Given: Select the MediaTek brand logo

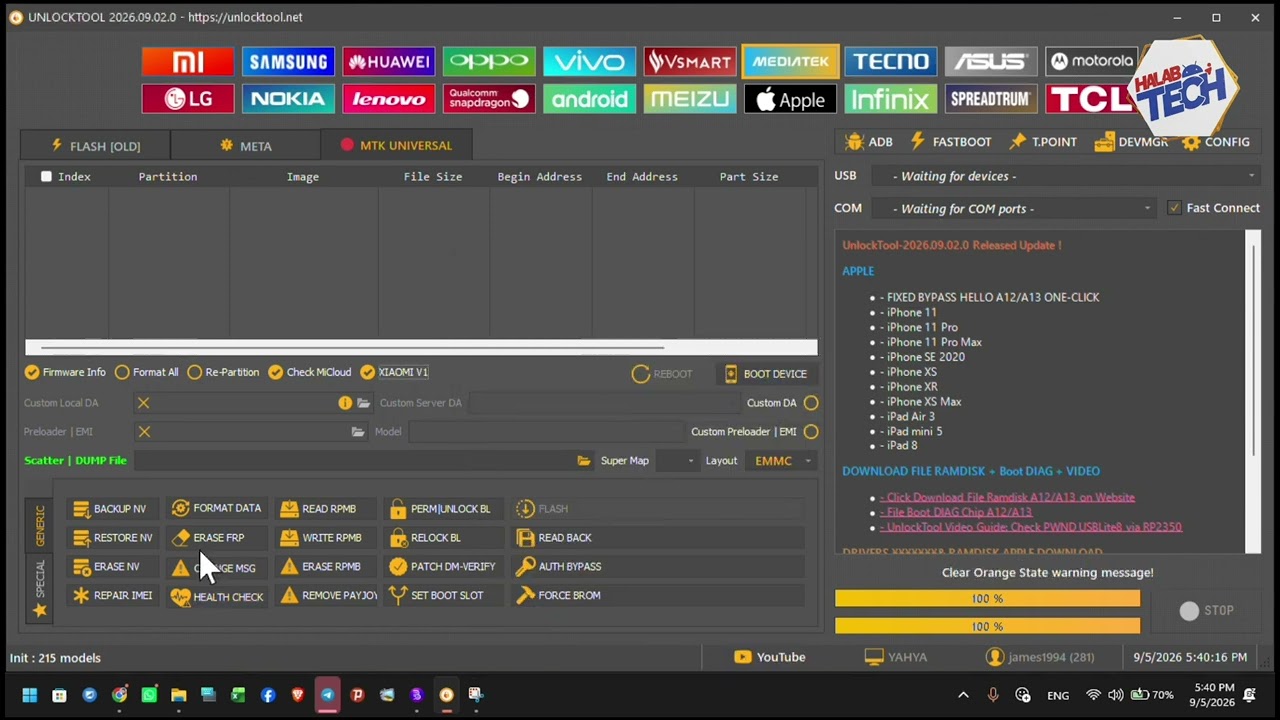Looking at the screenshot, I should [x=790, y=61].
